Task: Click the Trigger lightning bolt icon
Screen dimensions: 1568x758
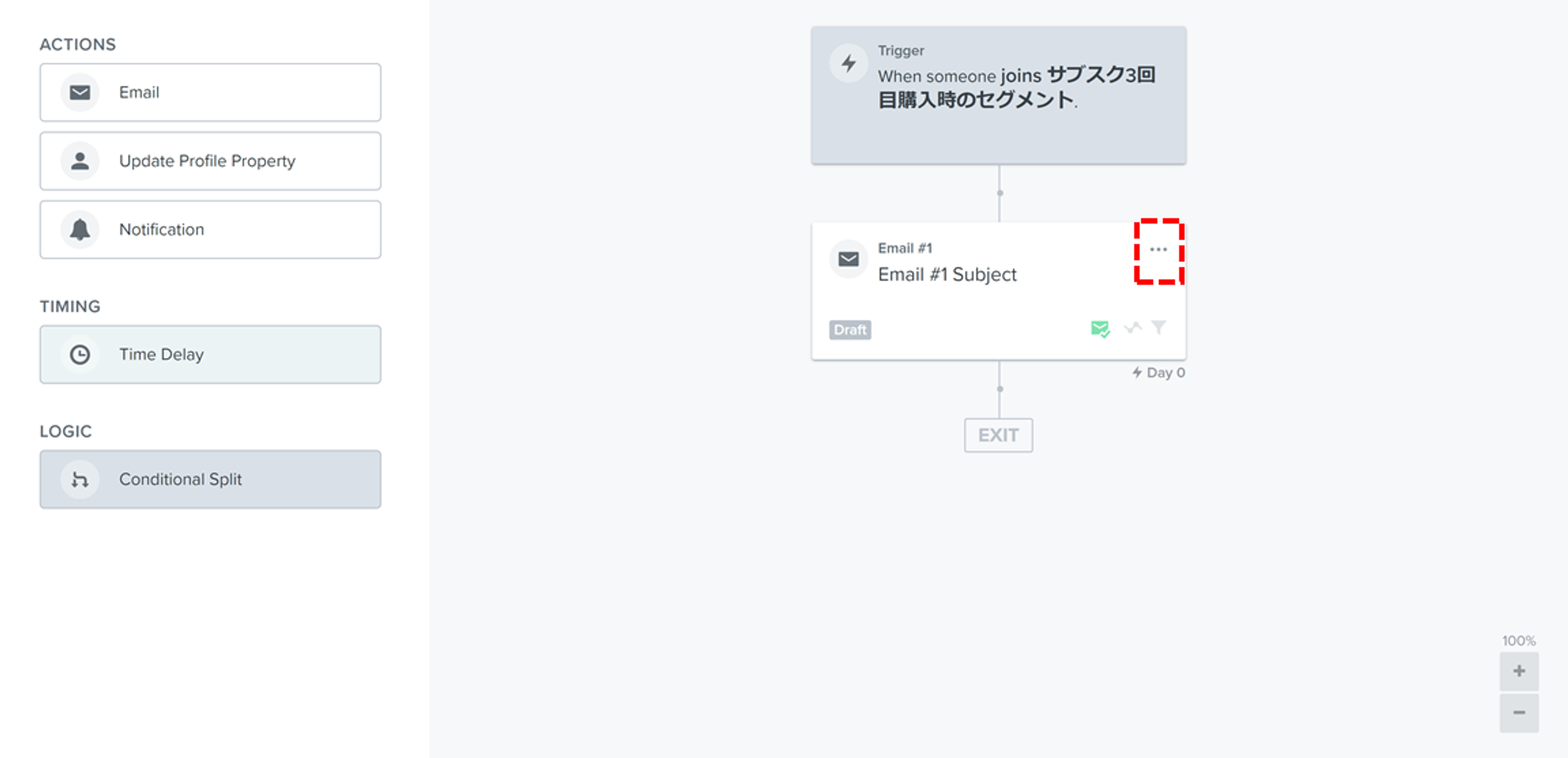Action: pos(848,63)
